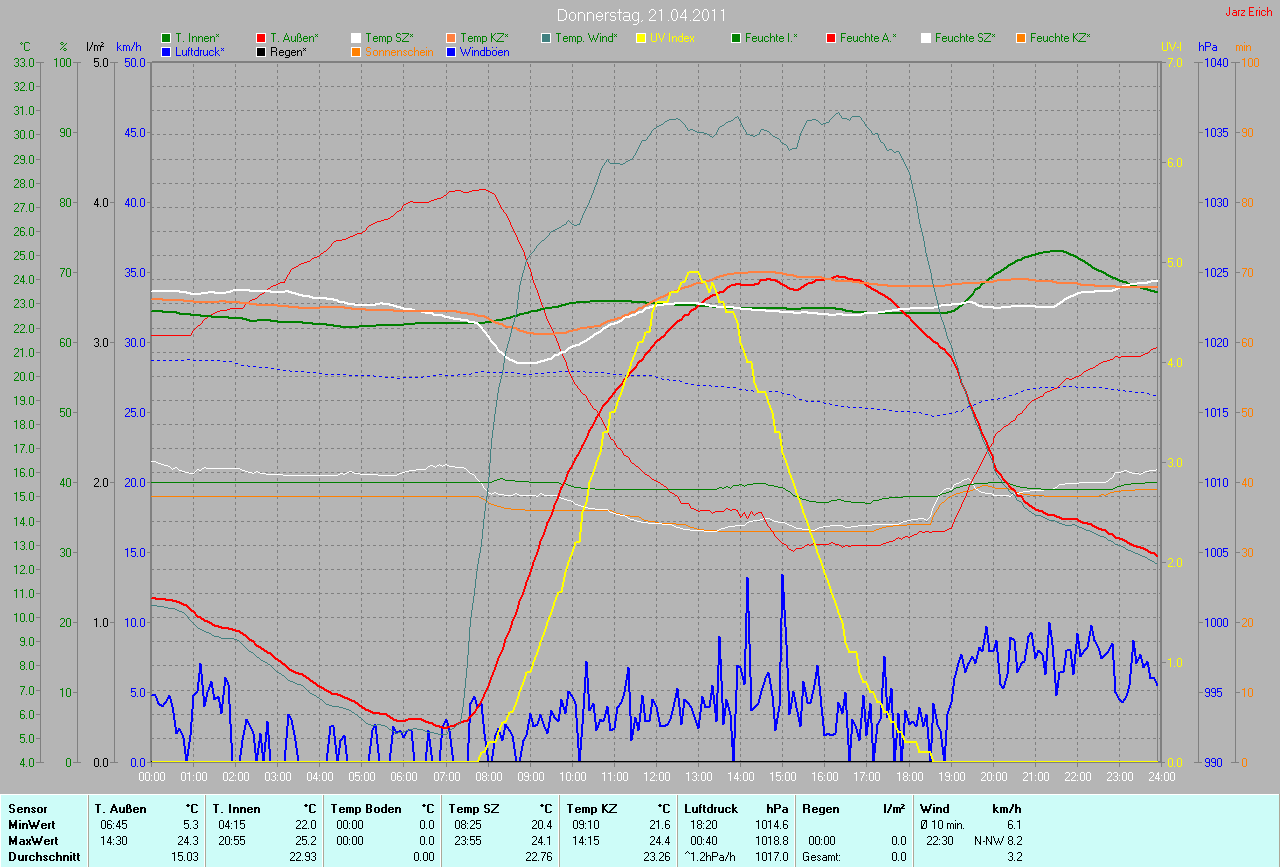Select the 'Regen*' legend label

click(x=288, y=51)
